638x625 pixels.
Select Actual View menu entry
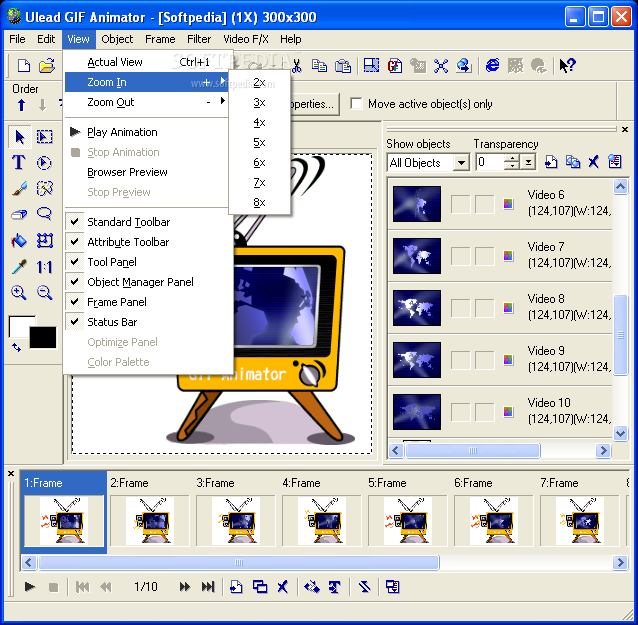tap(146, 62)
